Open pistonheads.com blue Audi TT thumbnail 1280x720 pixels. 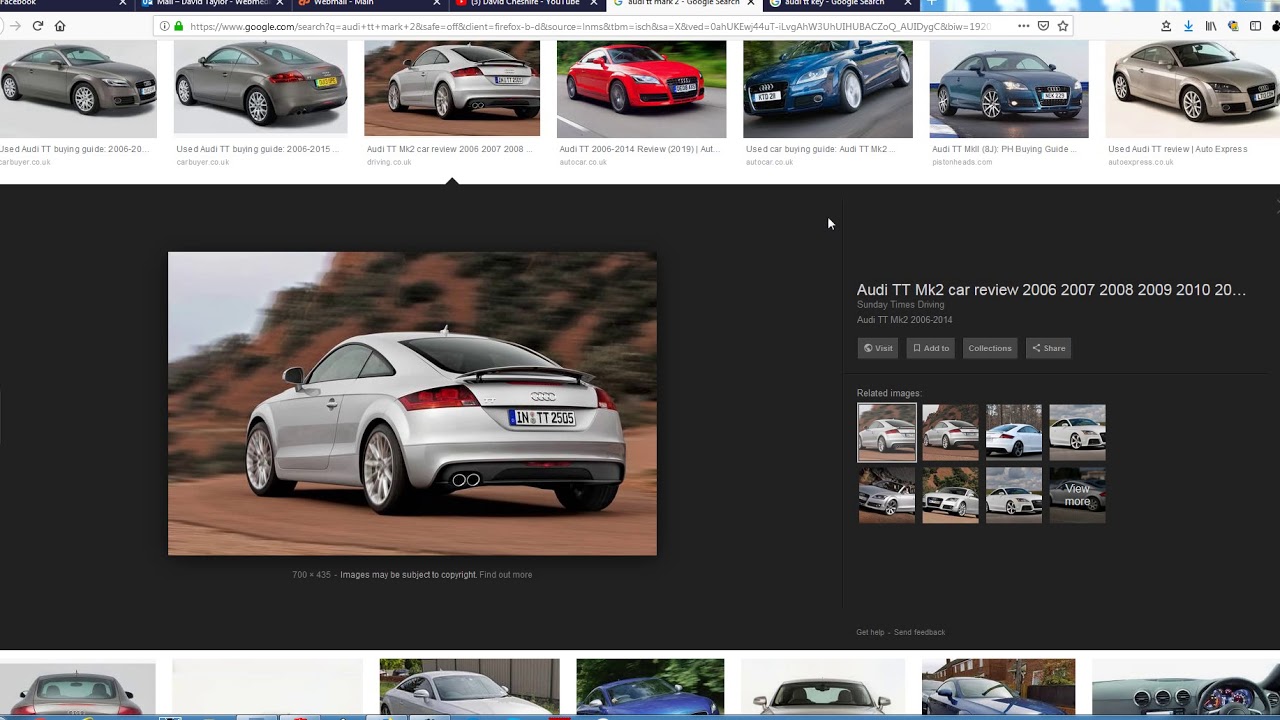point(1009,88)
